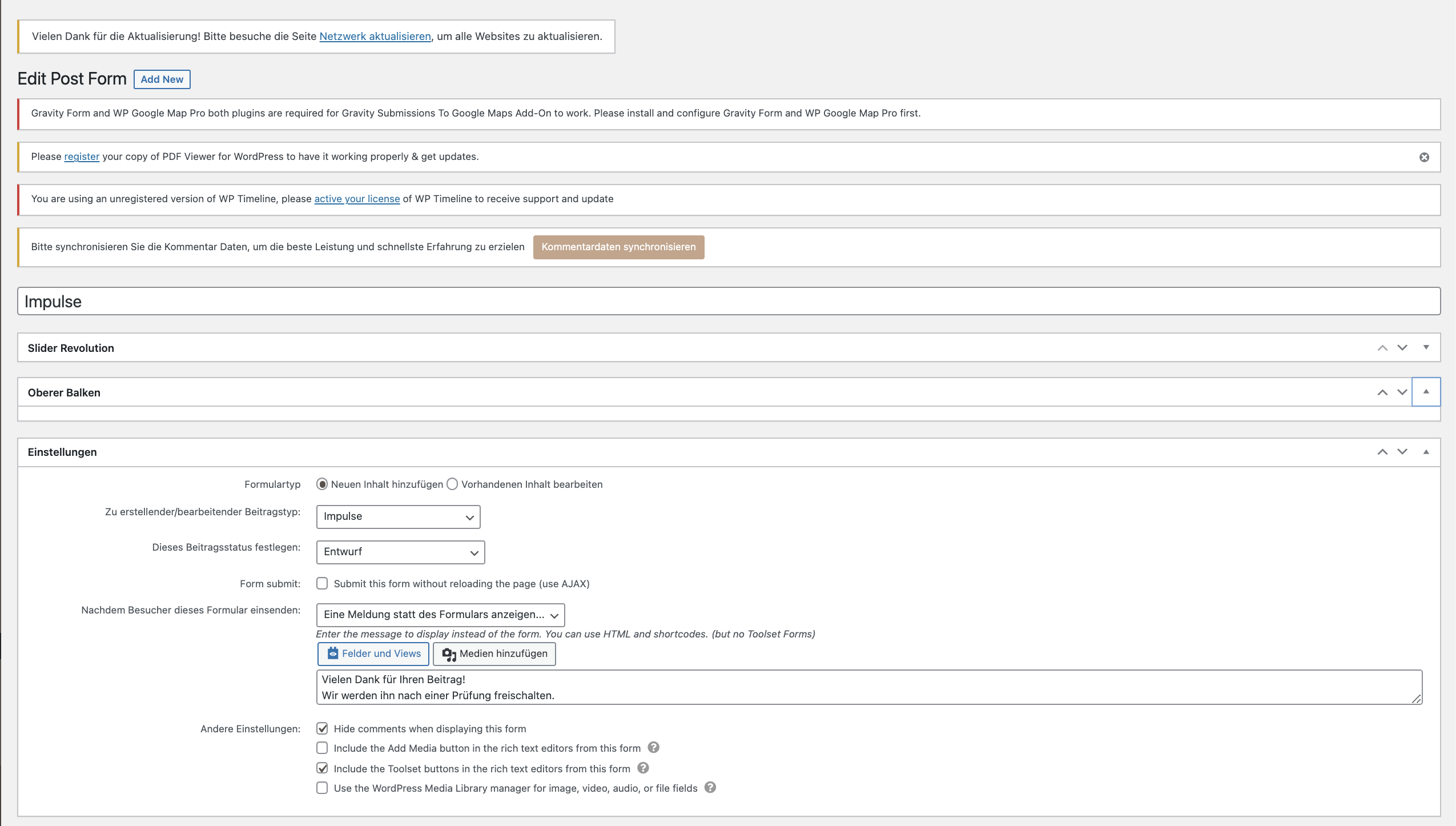
Task: Move Oberer Balken panel down
Action: [1402, 392]
